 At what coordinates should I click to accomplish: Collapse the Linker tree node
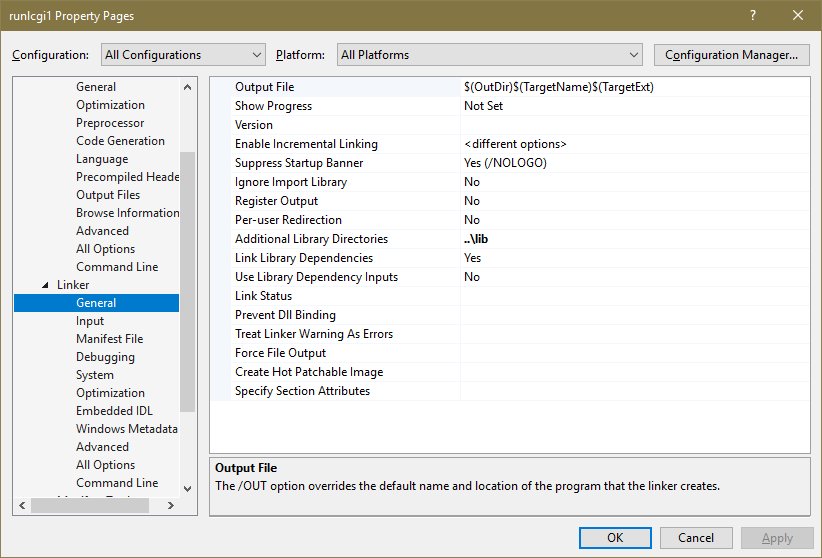45,285
